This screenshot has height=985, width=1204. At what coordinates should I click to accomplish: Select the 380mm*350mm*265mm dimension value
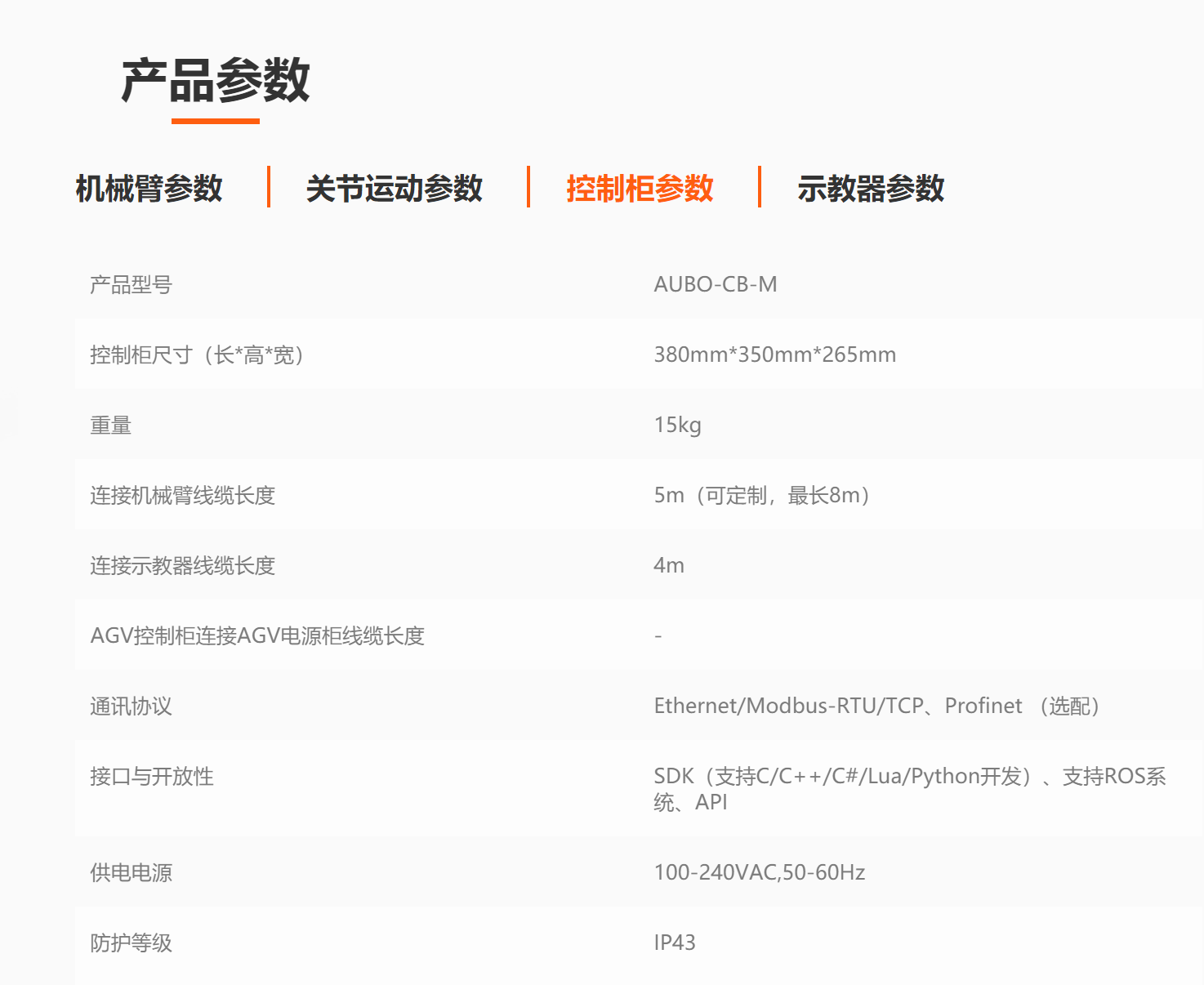(x=774, y=354)
